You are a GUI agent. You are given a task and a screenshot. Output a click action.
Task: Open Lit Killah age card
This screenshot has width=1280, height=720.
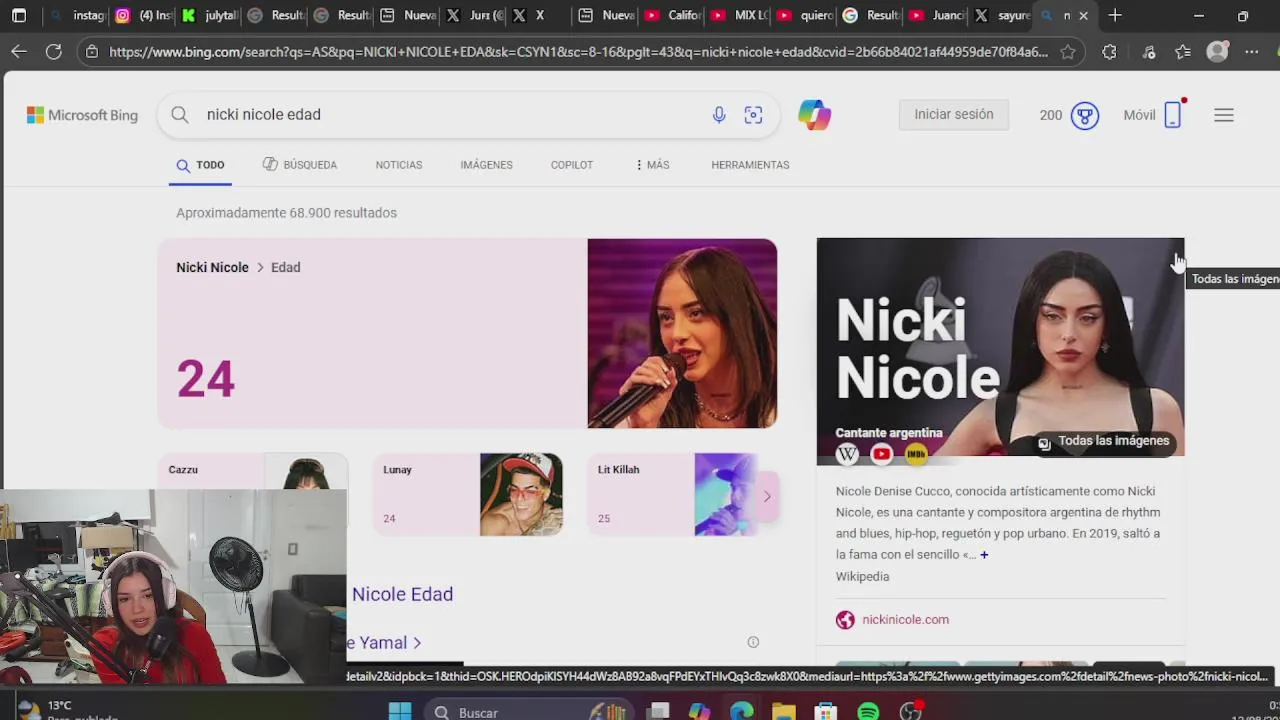tap(673, 494)
